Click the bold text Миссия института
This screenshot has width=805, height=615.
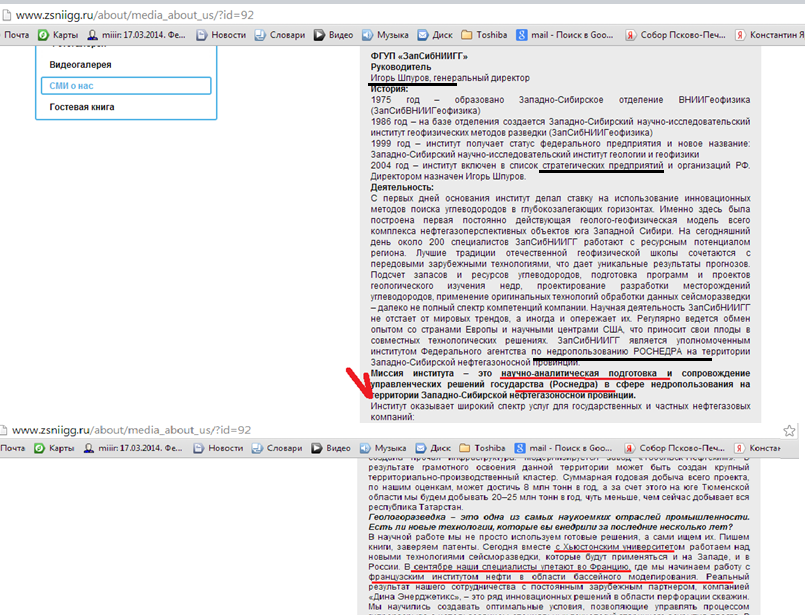point(412,373)
